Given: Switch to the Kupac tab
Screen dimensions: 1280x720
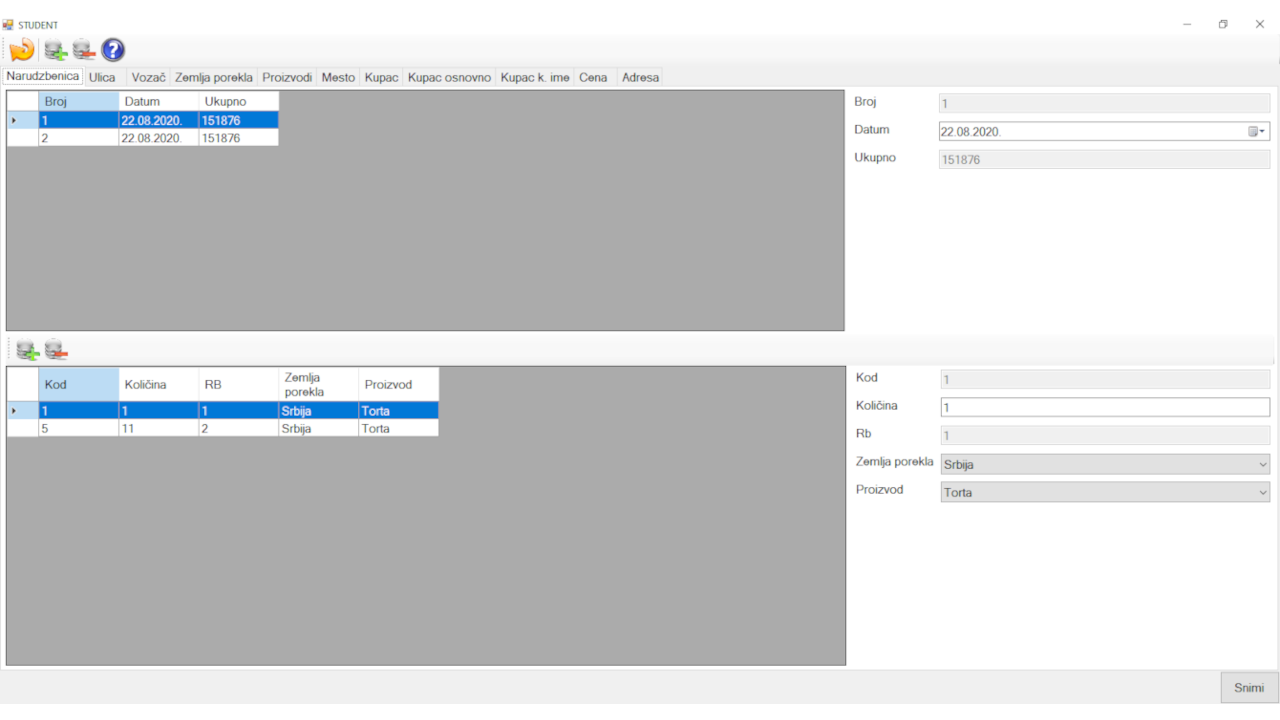Looking at the screenshot, I should (382, 77).
